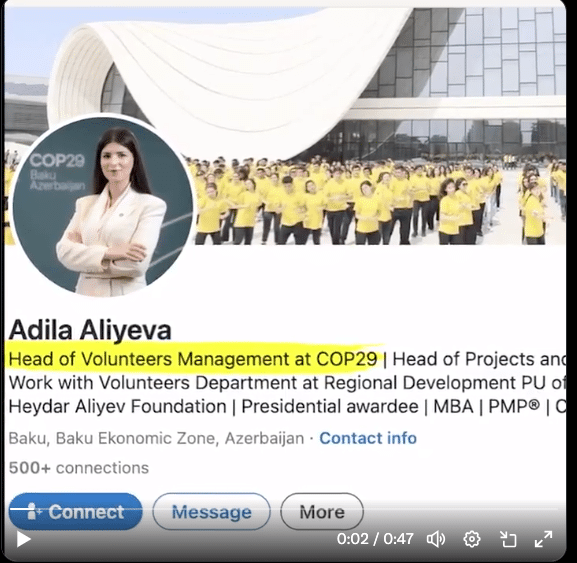Image resolution: width=577 pixels, height=563 pixels.
Task: Open video settings gear
Action: pyautogui.click(x=472, y=539)
